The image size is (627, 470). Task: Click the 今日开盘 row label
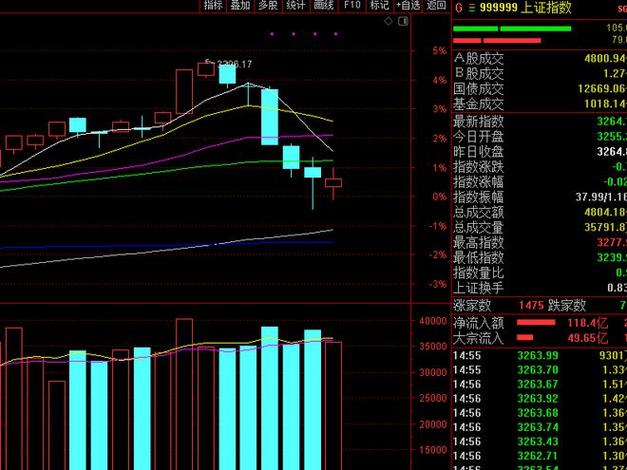(478, 136)
